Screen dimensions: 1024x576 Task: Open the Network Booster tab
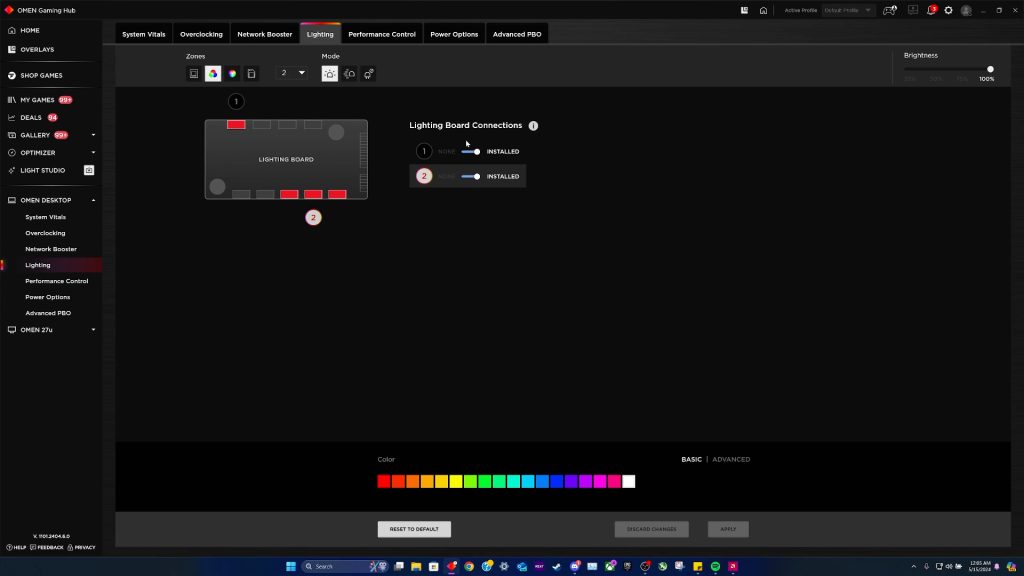pyautogui.click(x=265, y=34)
